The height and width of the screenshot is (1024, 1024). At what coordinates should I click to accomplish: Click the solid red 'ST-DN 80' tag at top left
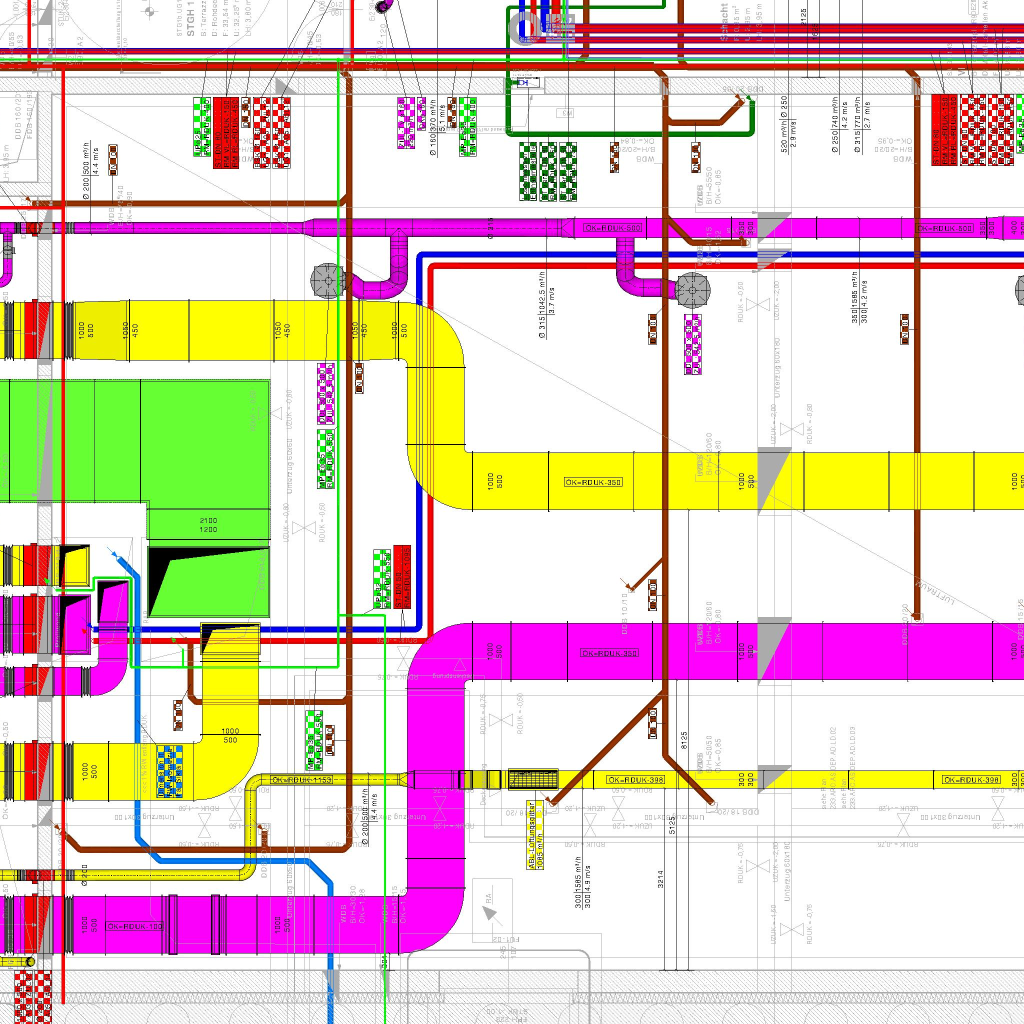click(x=226, y=133)
